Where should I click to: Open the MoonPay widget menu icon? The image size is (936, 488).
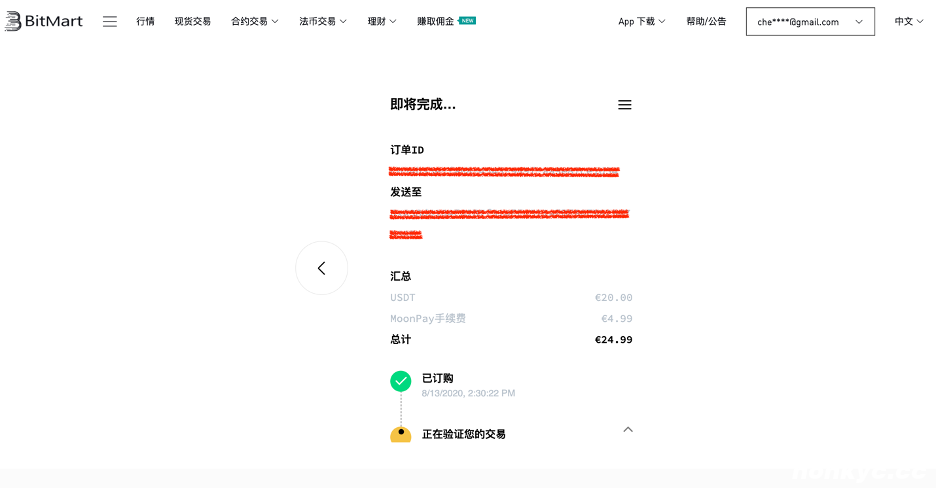tap(624, 105)
